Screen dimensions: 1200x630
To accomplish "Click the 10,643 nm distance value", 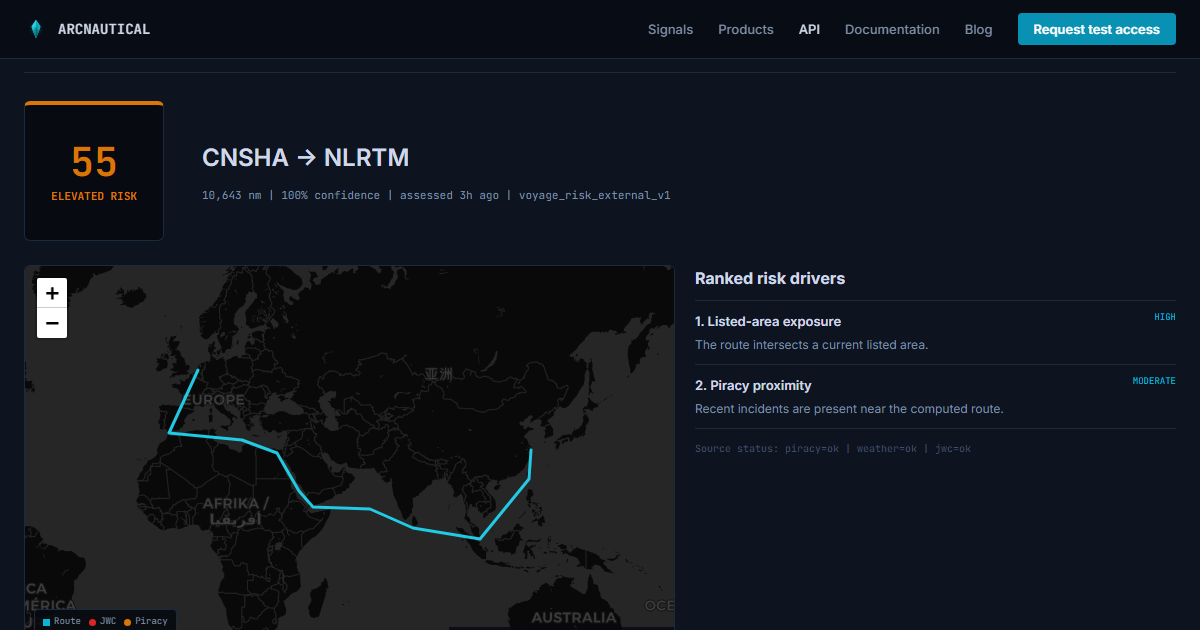I will 232,195.
